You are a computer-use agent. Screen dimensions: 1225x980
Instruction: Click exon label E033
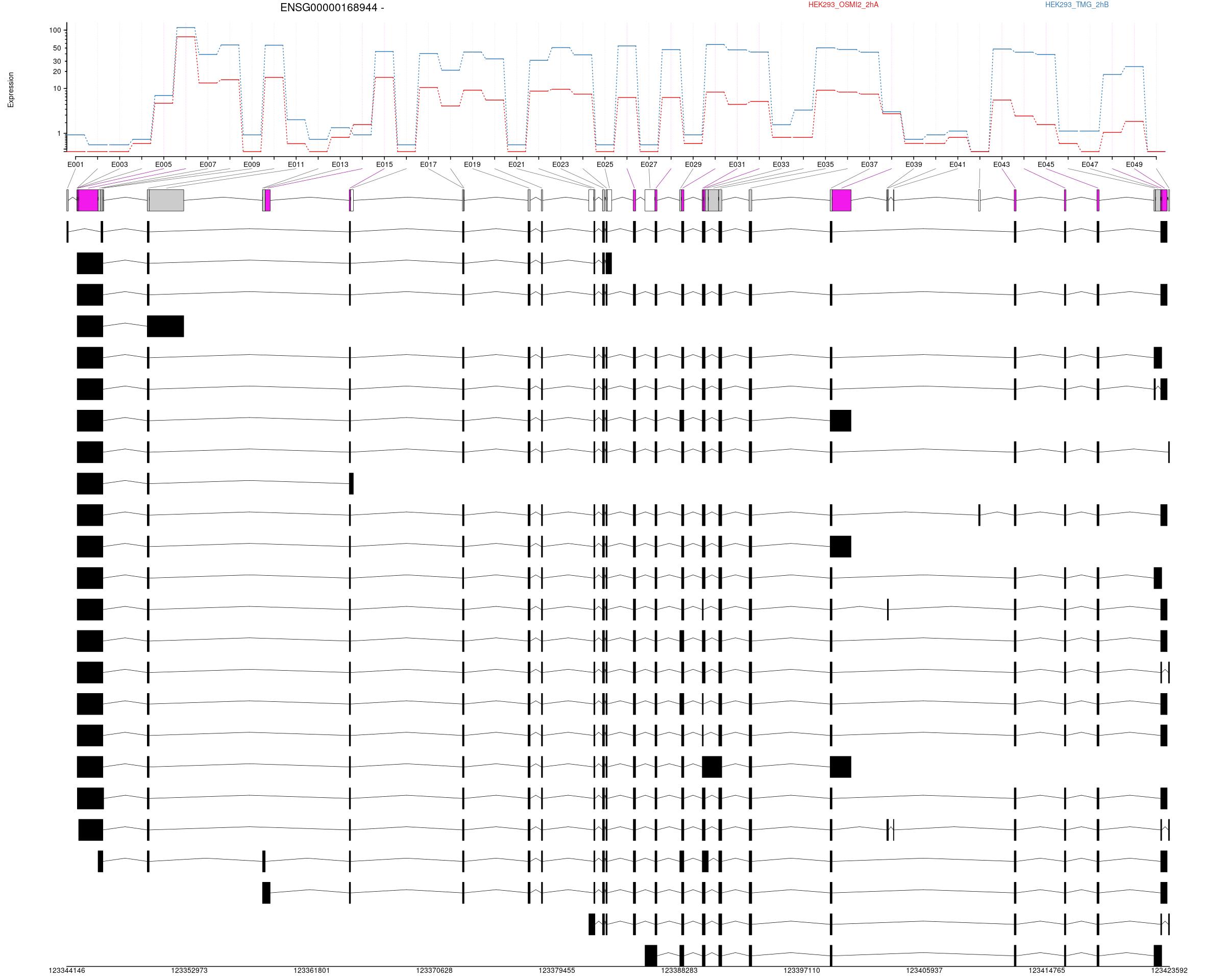point(781,165)
